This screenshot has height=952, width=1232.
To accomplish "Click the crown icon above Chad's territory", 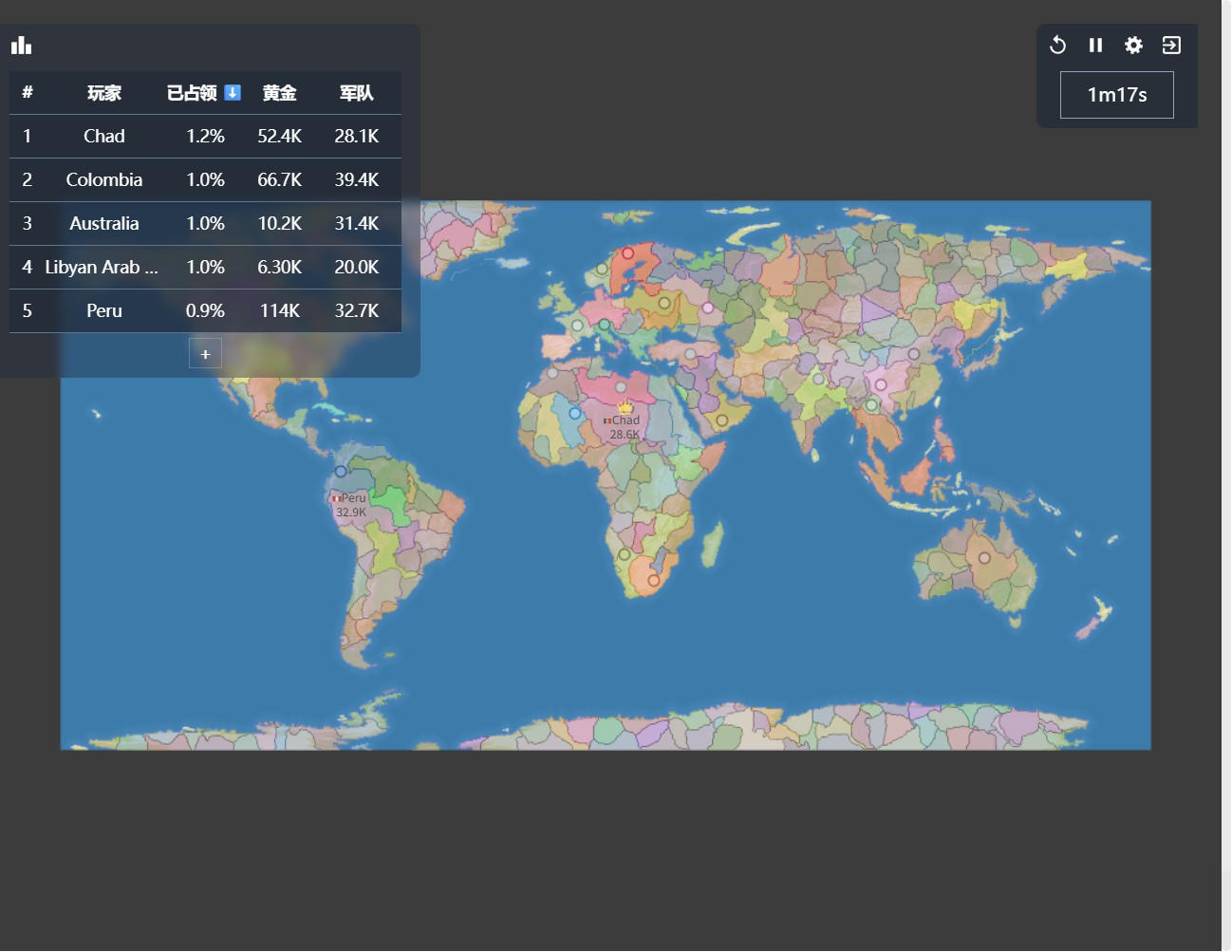I will (626, 406).
